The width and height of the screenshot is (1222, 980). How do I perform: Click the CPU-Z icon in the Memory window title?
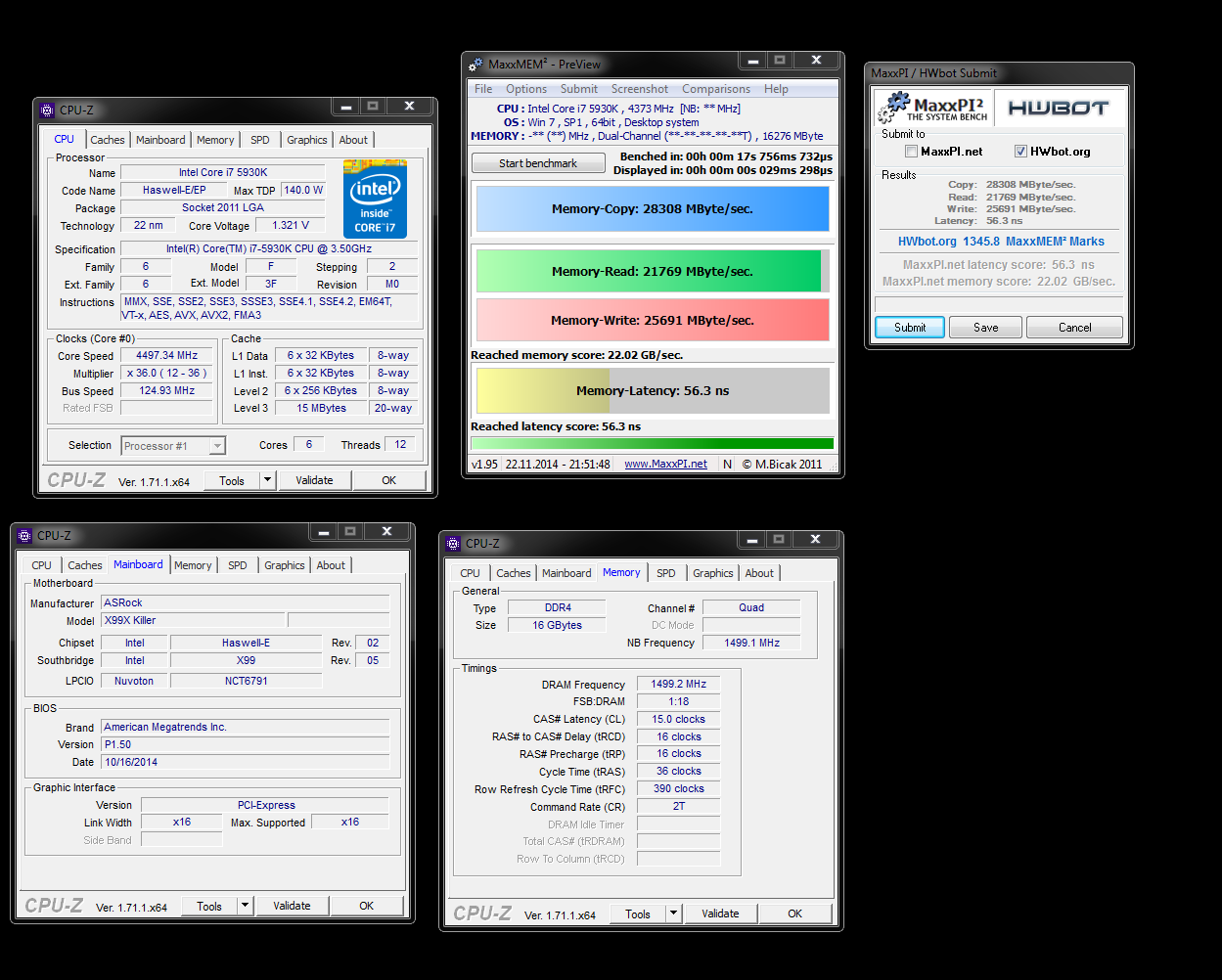tap(453, 543)
